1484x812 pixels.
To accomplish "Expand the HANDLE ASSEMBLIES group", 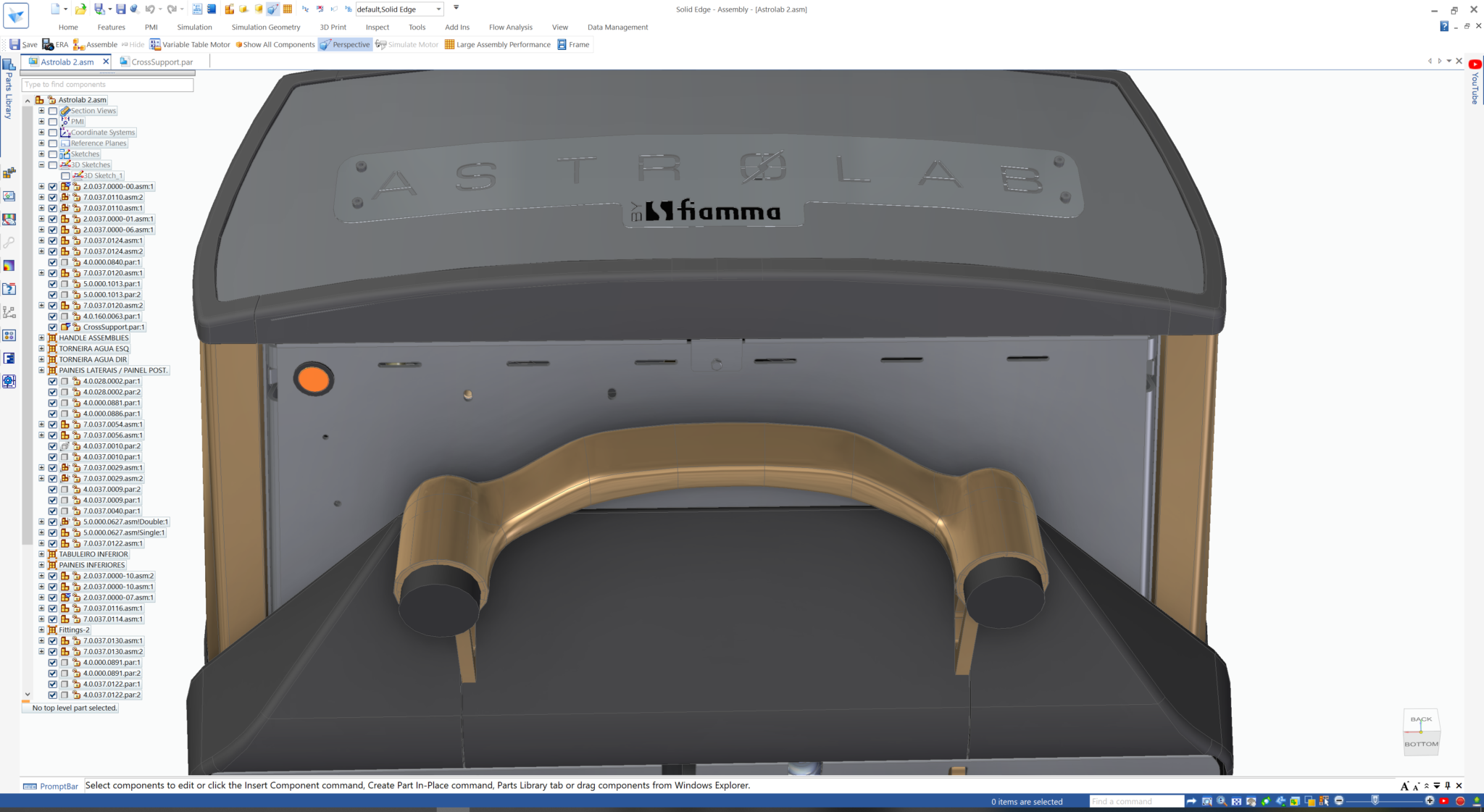I will tap(41, 338).
